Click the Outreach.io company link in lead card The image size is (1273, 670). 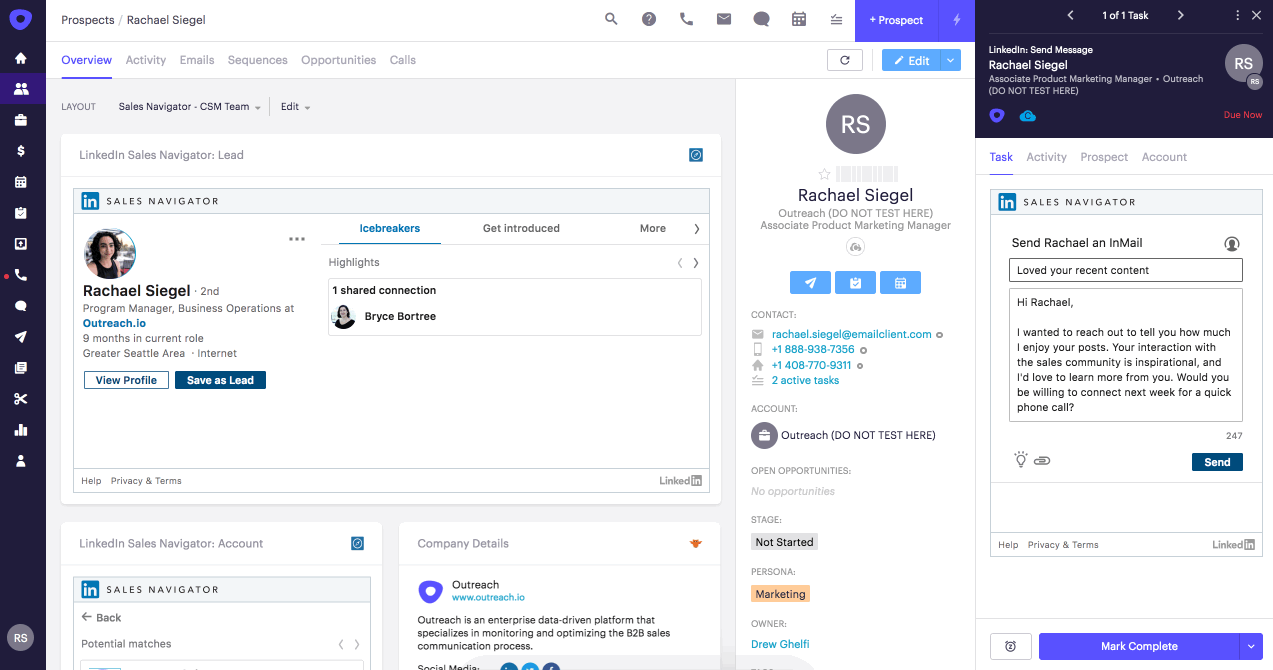click(114, 323)
